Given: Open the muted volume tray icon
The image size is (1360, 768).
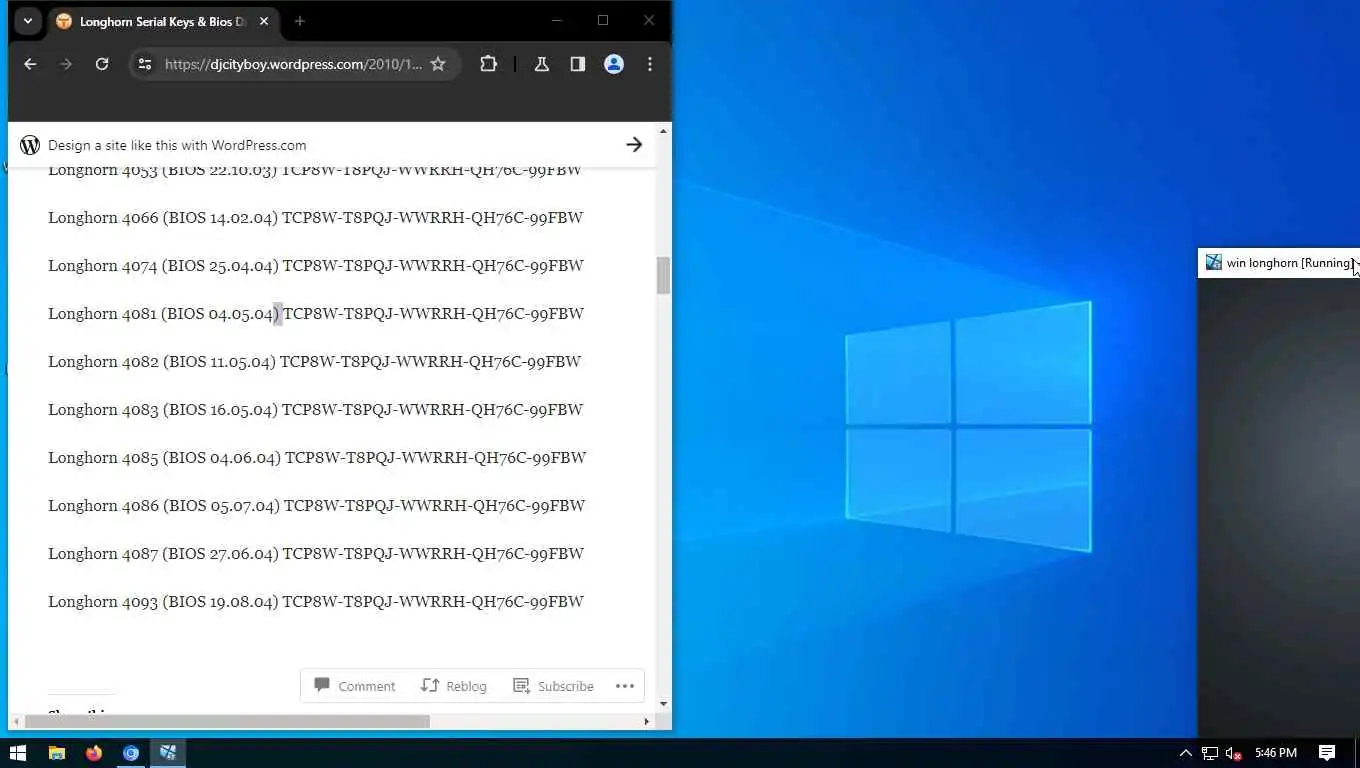Looking at the screenshot, I should click(1234, 753).
